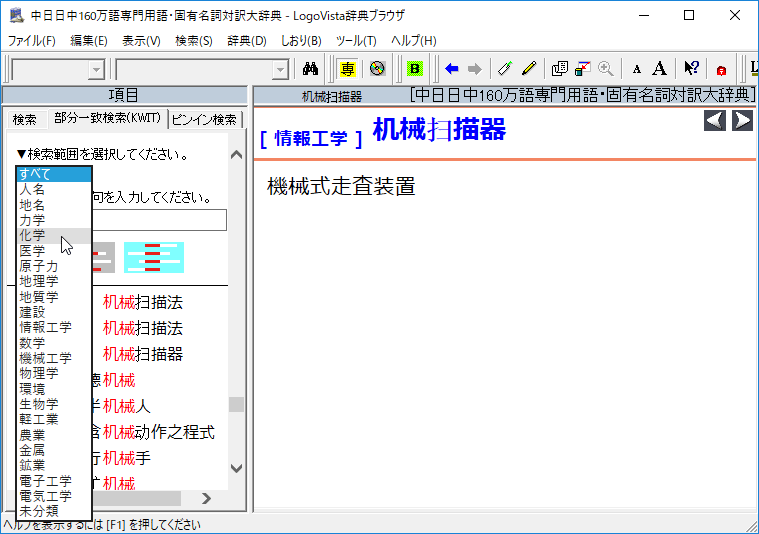The width and height of the screenshot is (759, 534).
Task: Open the 辞典(D) menu
Action: [247, 41]
